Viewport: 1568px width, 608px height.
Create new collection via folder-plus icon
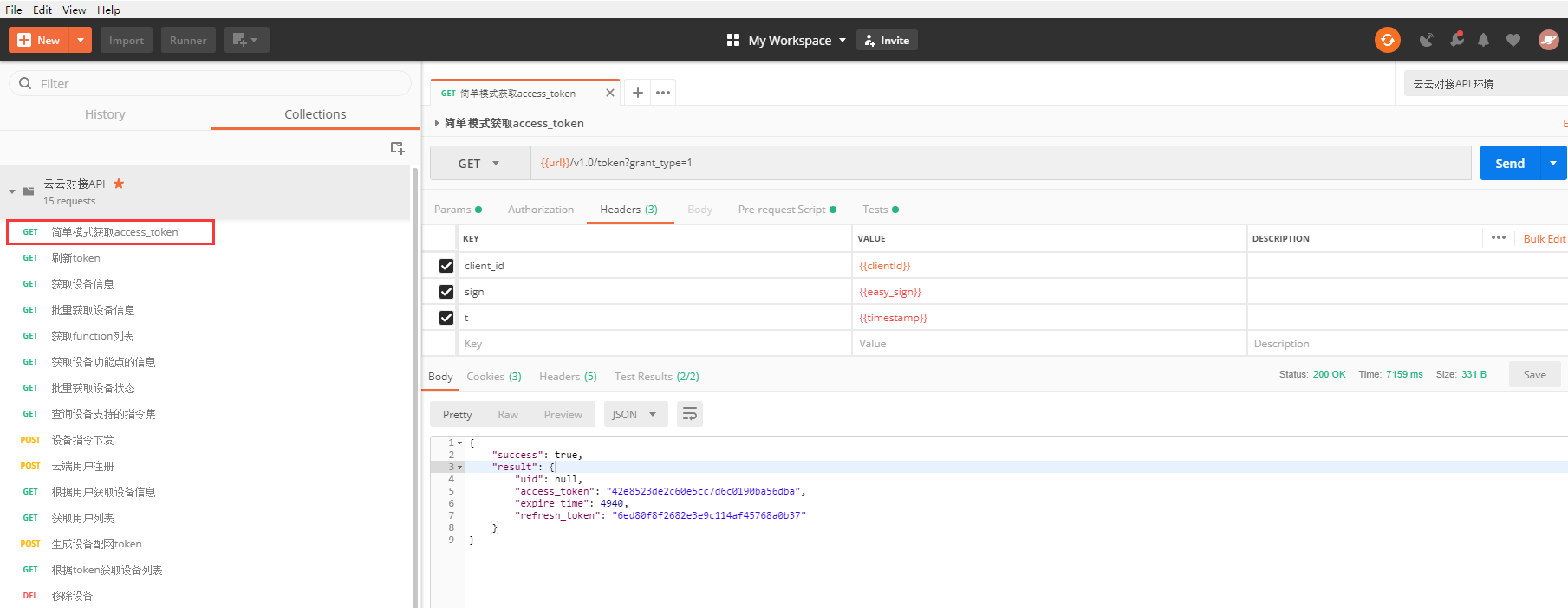397,148
